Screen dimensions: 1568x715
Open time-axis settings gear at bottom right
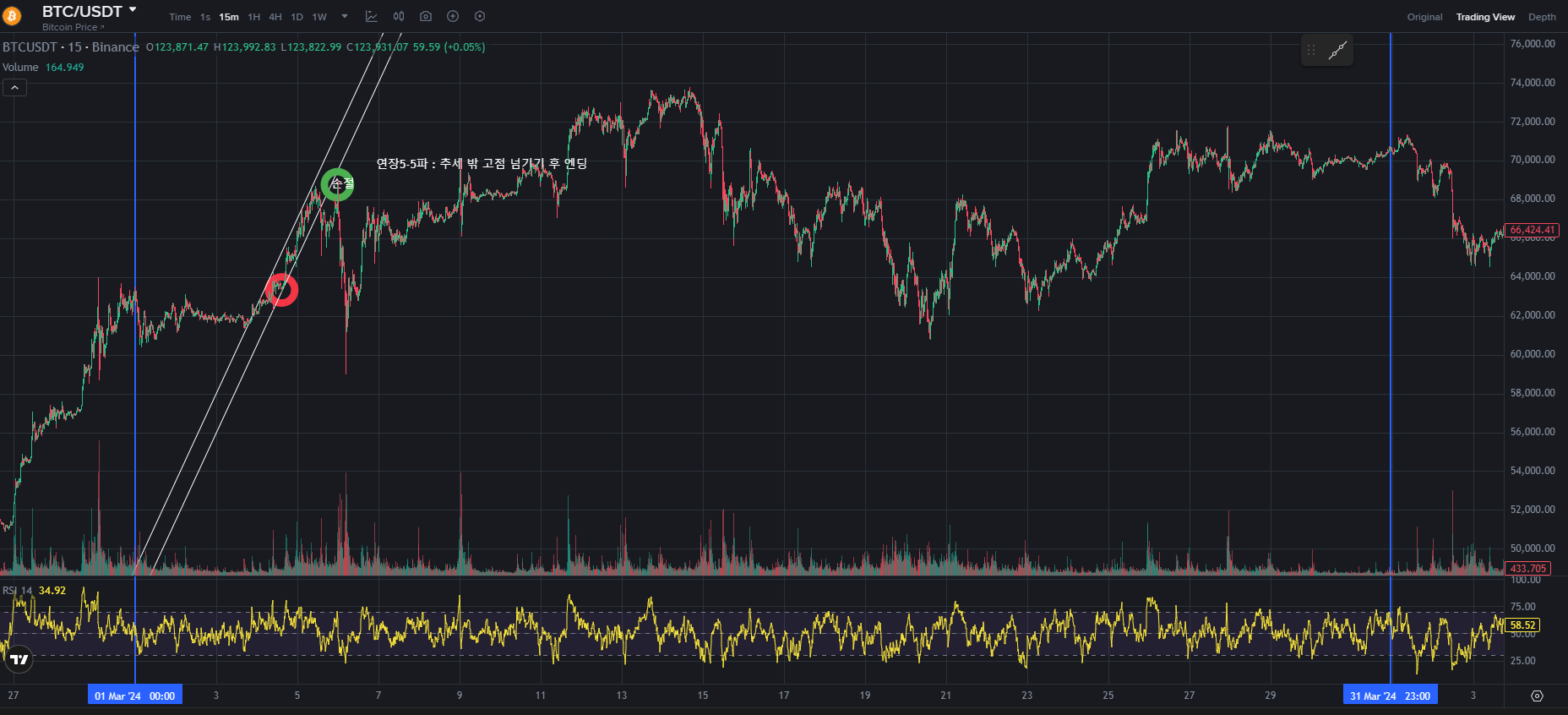pyautogui.click(x=1537, y=696)
